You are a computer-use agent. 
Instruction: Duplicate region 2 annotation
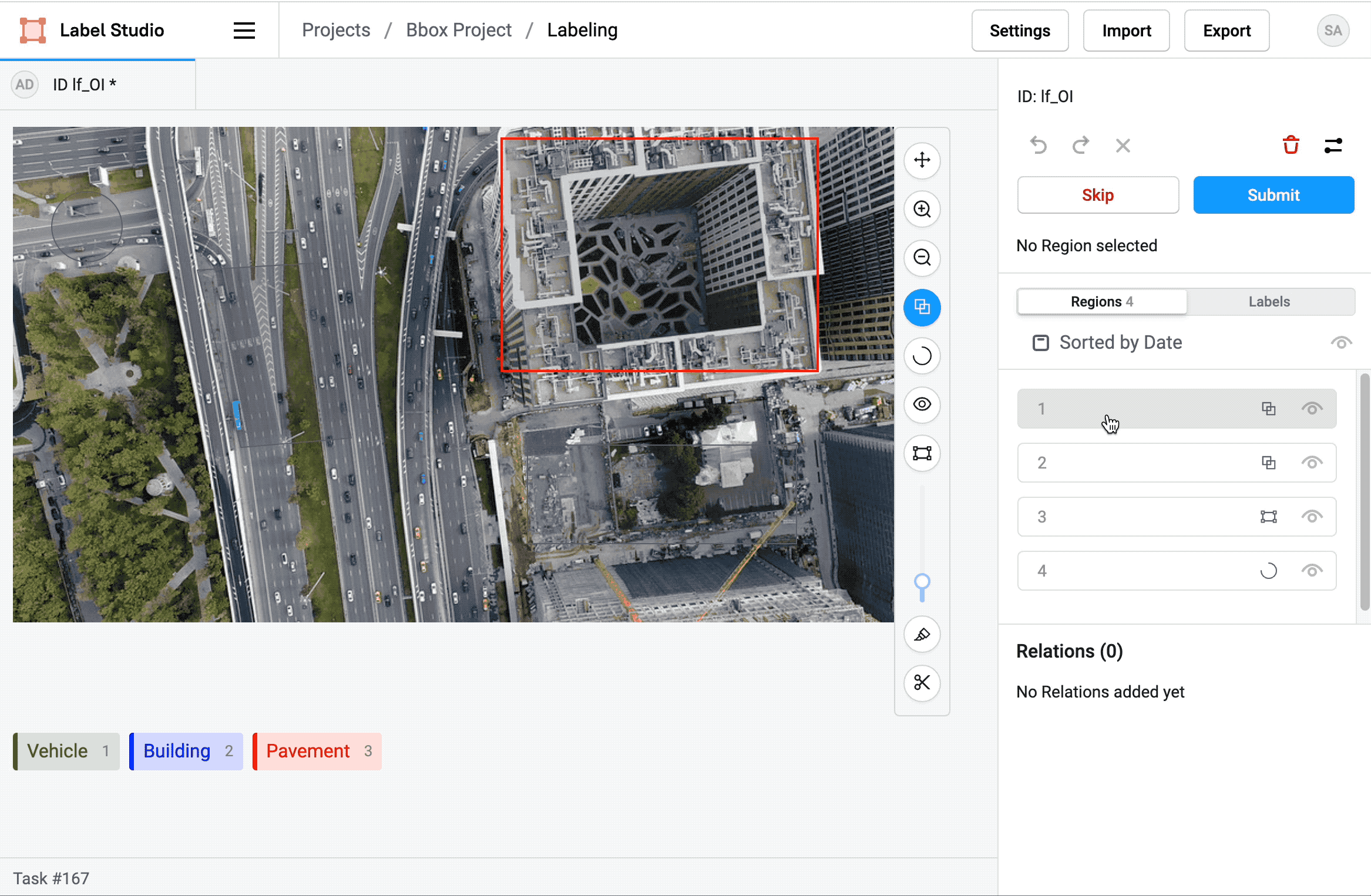(x=1270, y=462)
